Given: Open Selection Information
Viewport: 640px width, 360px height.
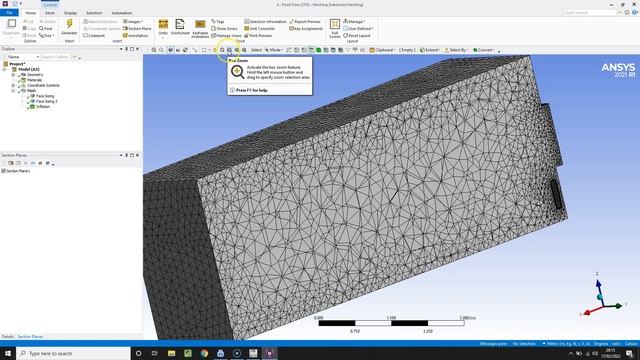Looking at the screenshot, I should click(265, 21).
